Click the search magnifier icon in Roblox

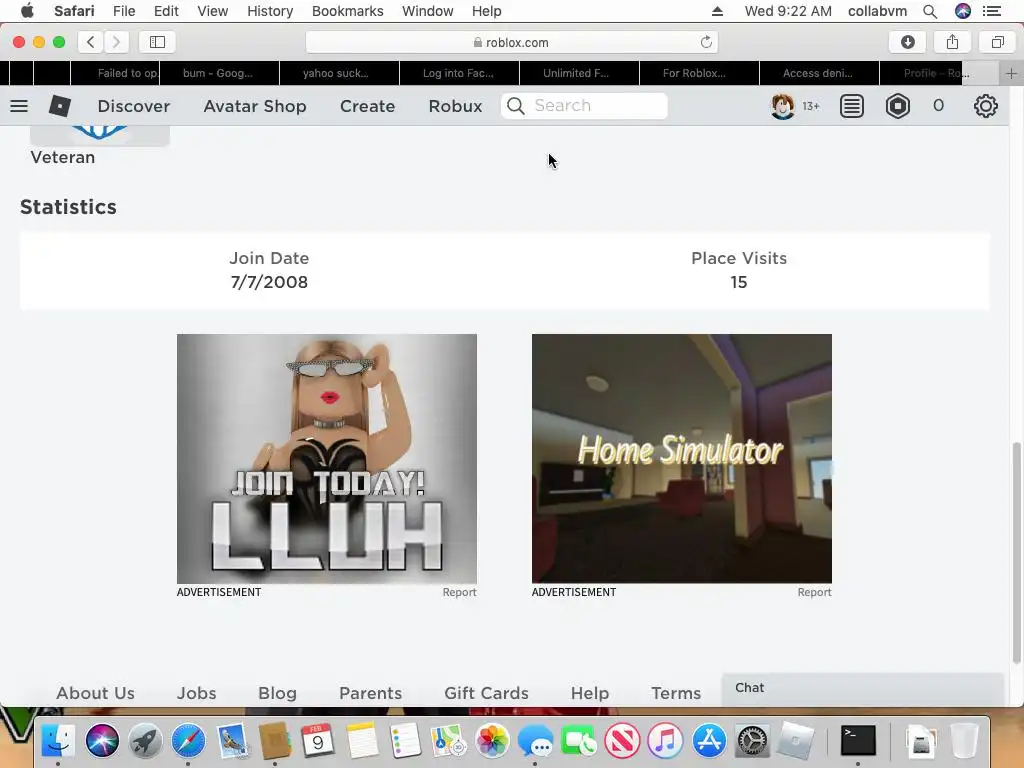tap(516, 106)
